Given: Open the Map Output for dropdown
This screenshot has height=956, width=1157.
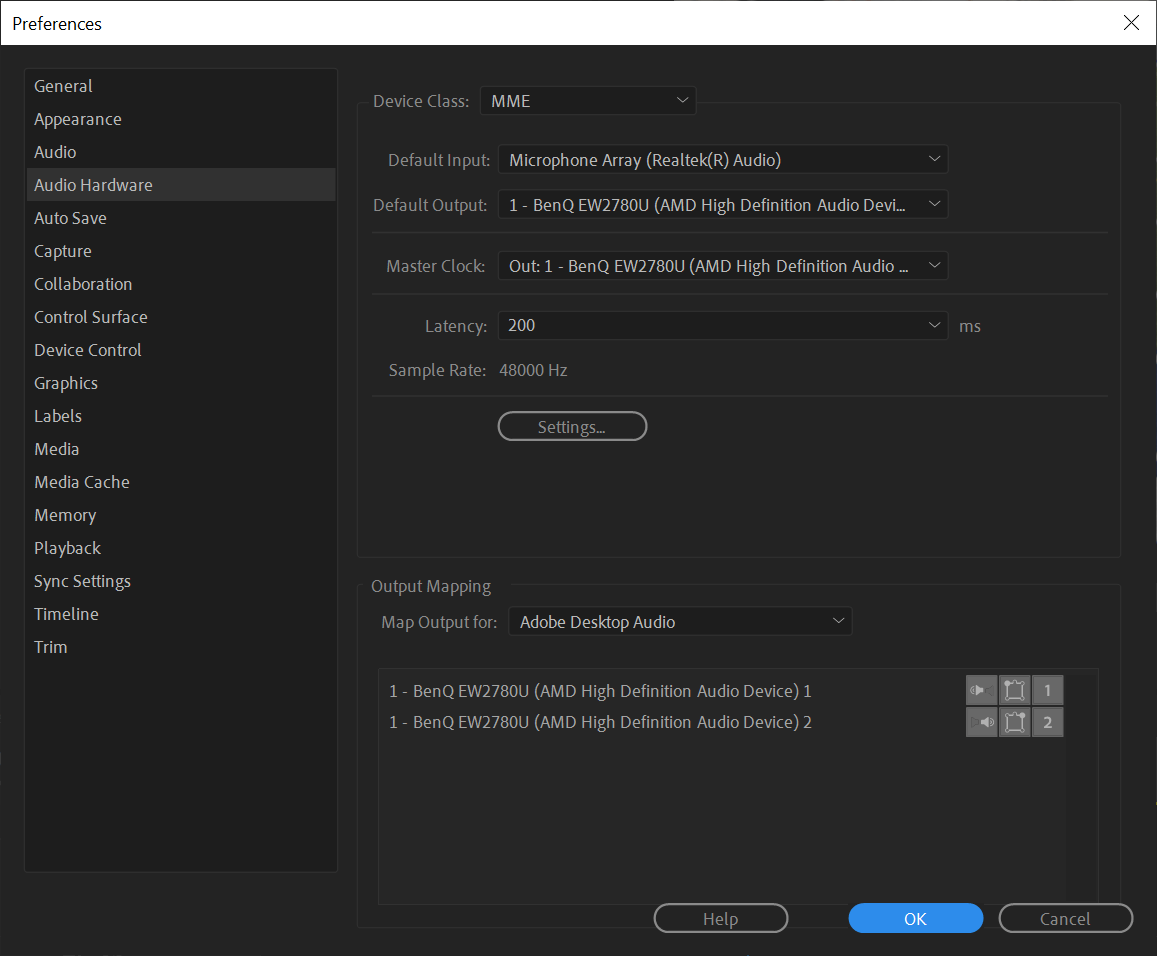Looking at the screenshot, I should point(679,621).
